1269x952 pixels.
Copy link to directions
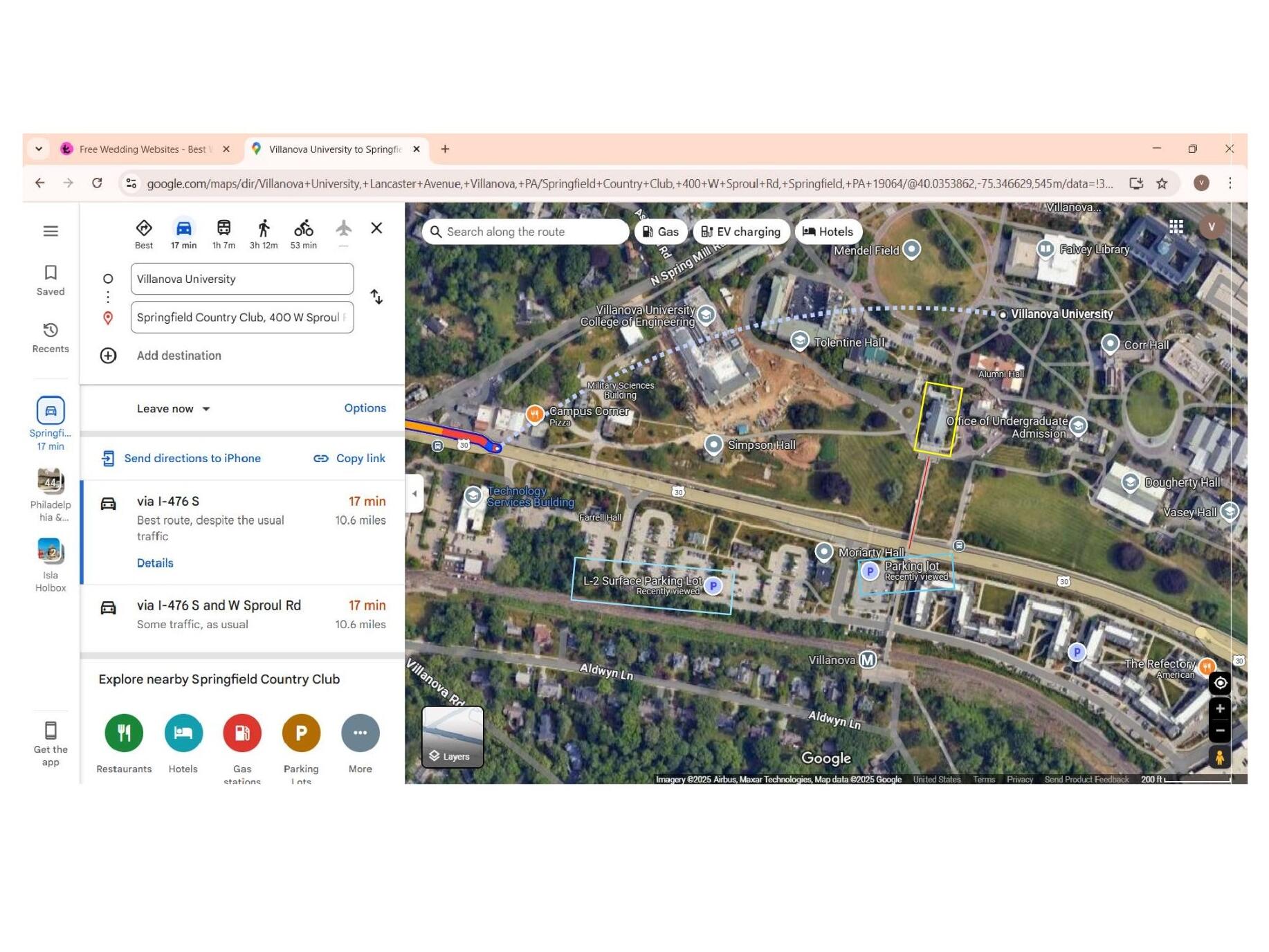click(349, 458)
